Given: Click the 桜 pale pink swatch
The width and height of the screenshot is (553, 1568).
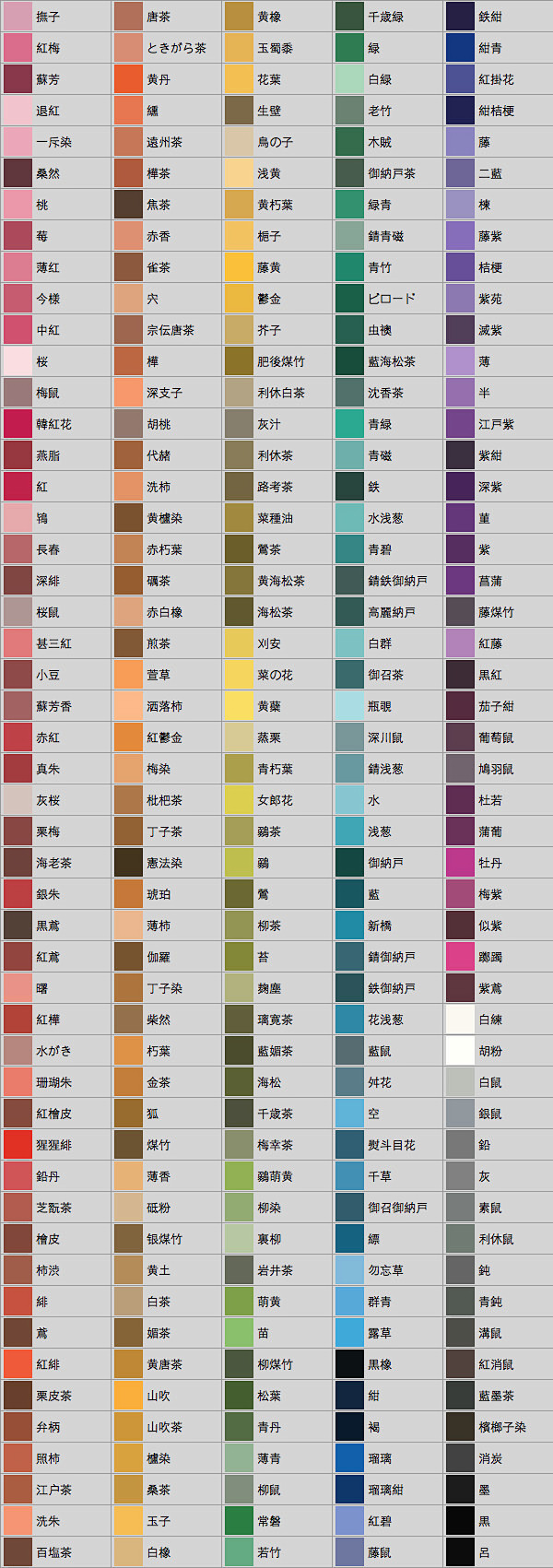Looking at the screenshot, I should click(x=18, y=361).
